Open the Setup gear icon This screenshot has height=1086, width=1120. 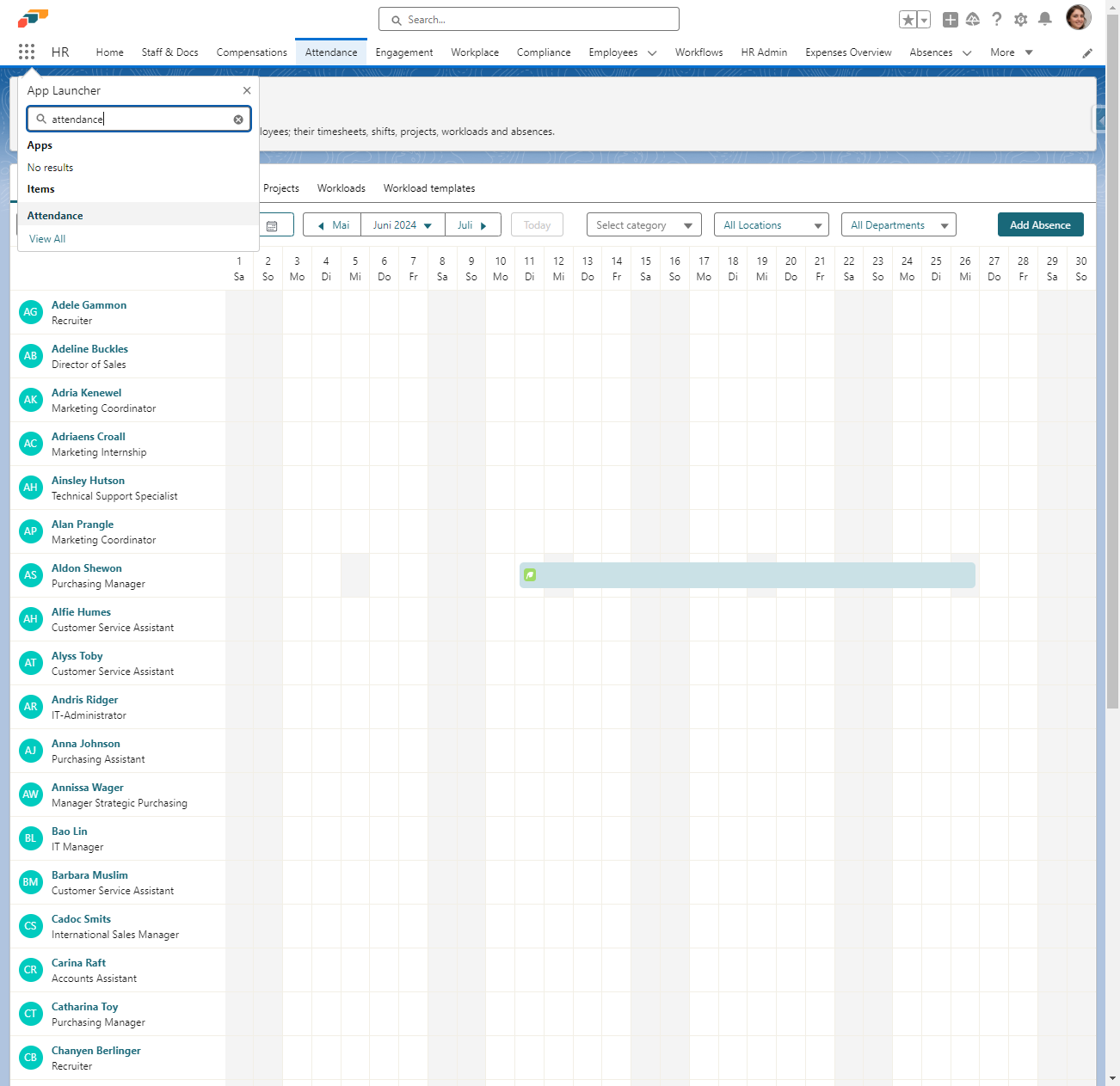pyautogui.click(x=1020, y=19)
